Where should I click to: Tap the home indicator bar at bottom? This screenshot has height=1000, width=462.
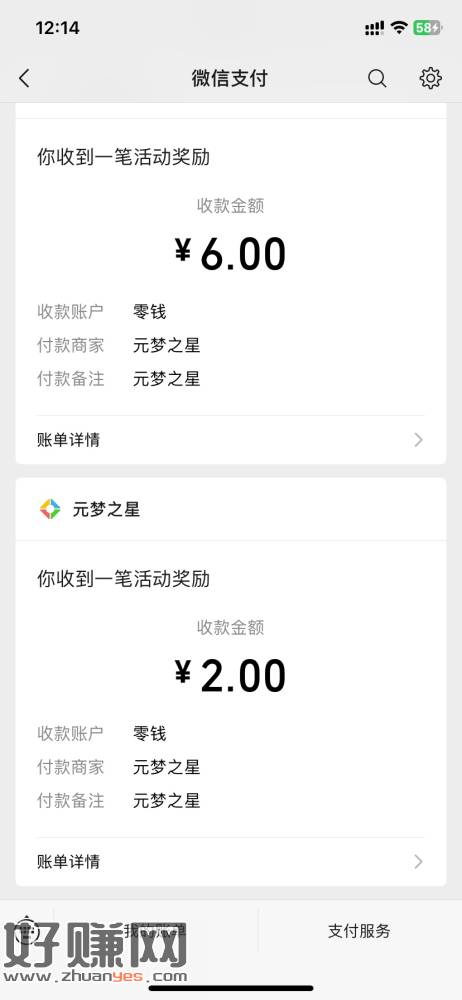coord(231,989)
